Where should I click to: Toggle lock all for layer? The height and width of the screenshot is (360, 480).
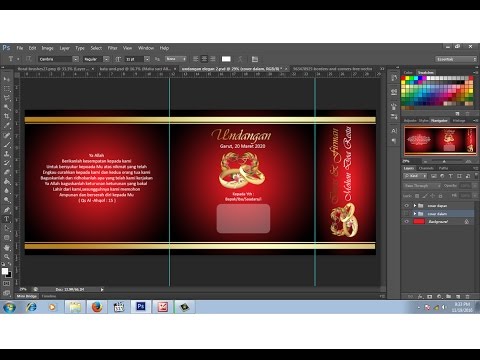(441, 196)
